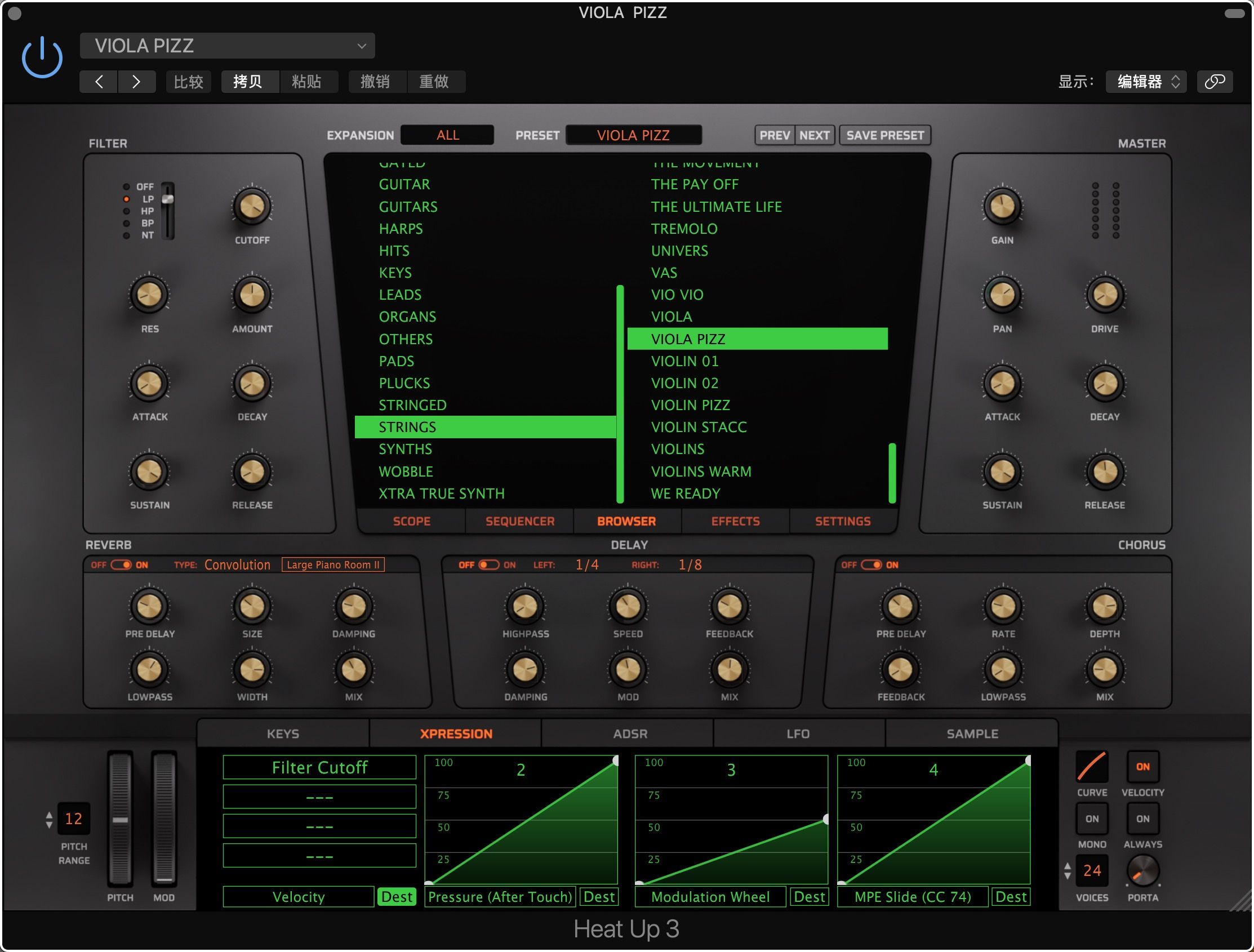Screen dimensions: 1254x952
Task: Click the master SUSTAIN knob
Action: coord(1002,471)
